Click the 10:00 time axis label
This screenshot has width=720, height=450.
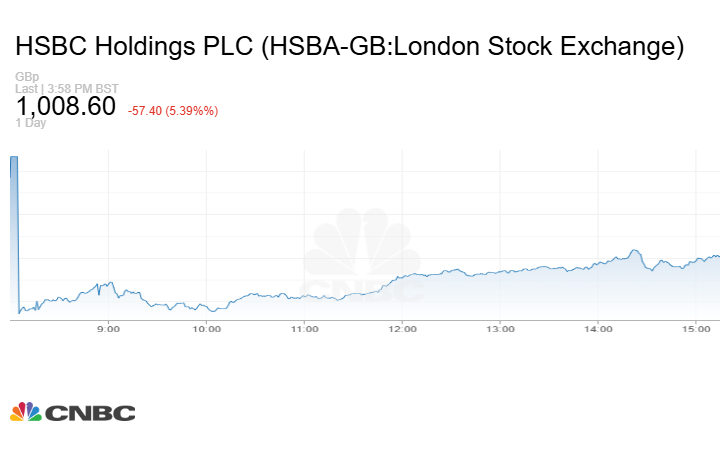click(x=207, y=328)
